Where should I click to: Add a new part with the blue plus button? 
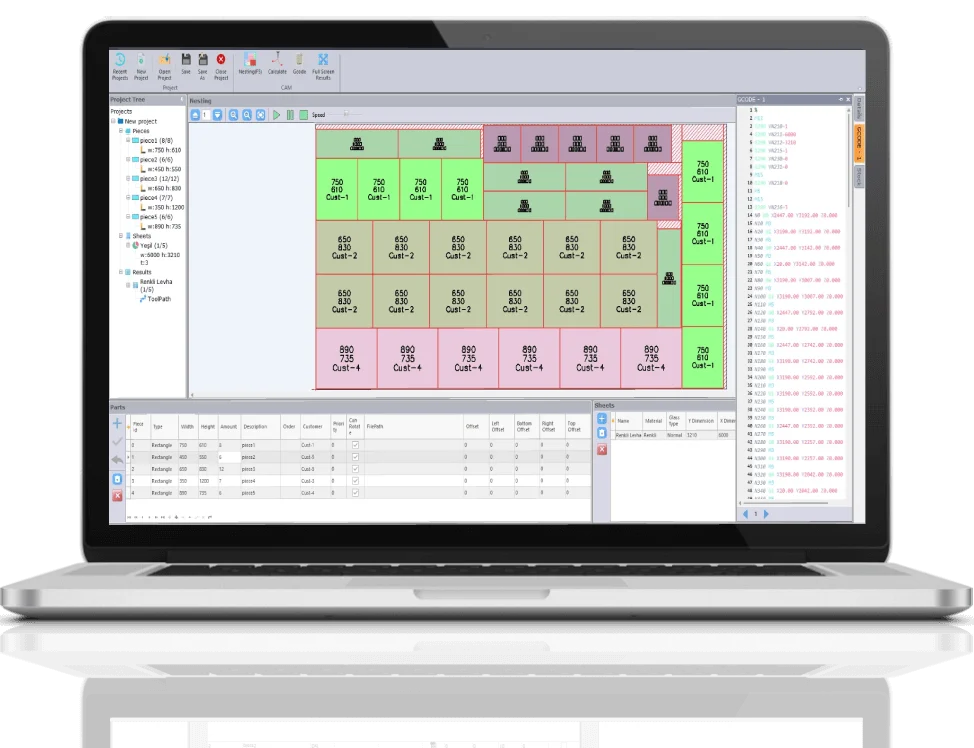click(x=116, y=423)
